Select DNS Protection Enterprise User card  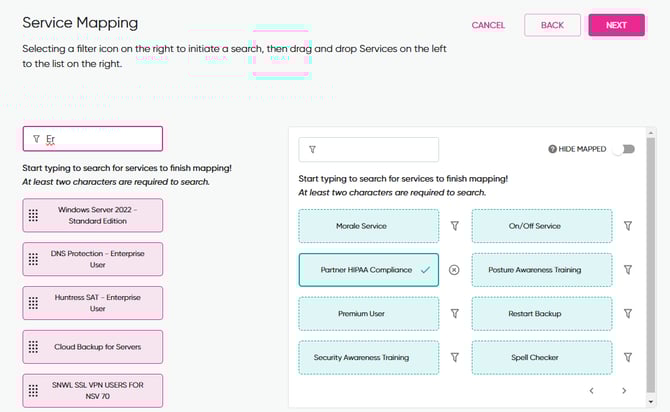click(93, 259)
